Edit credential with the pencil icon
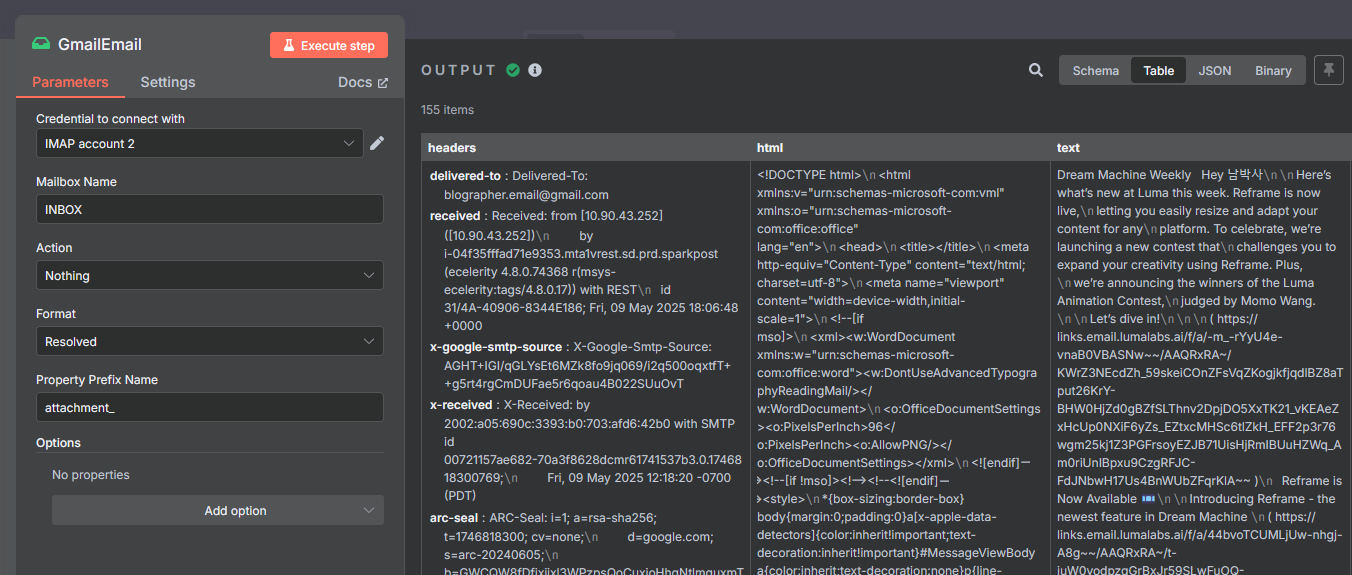 [x=377, y=143]
